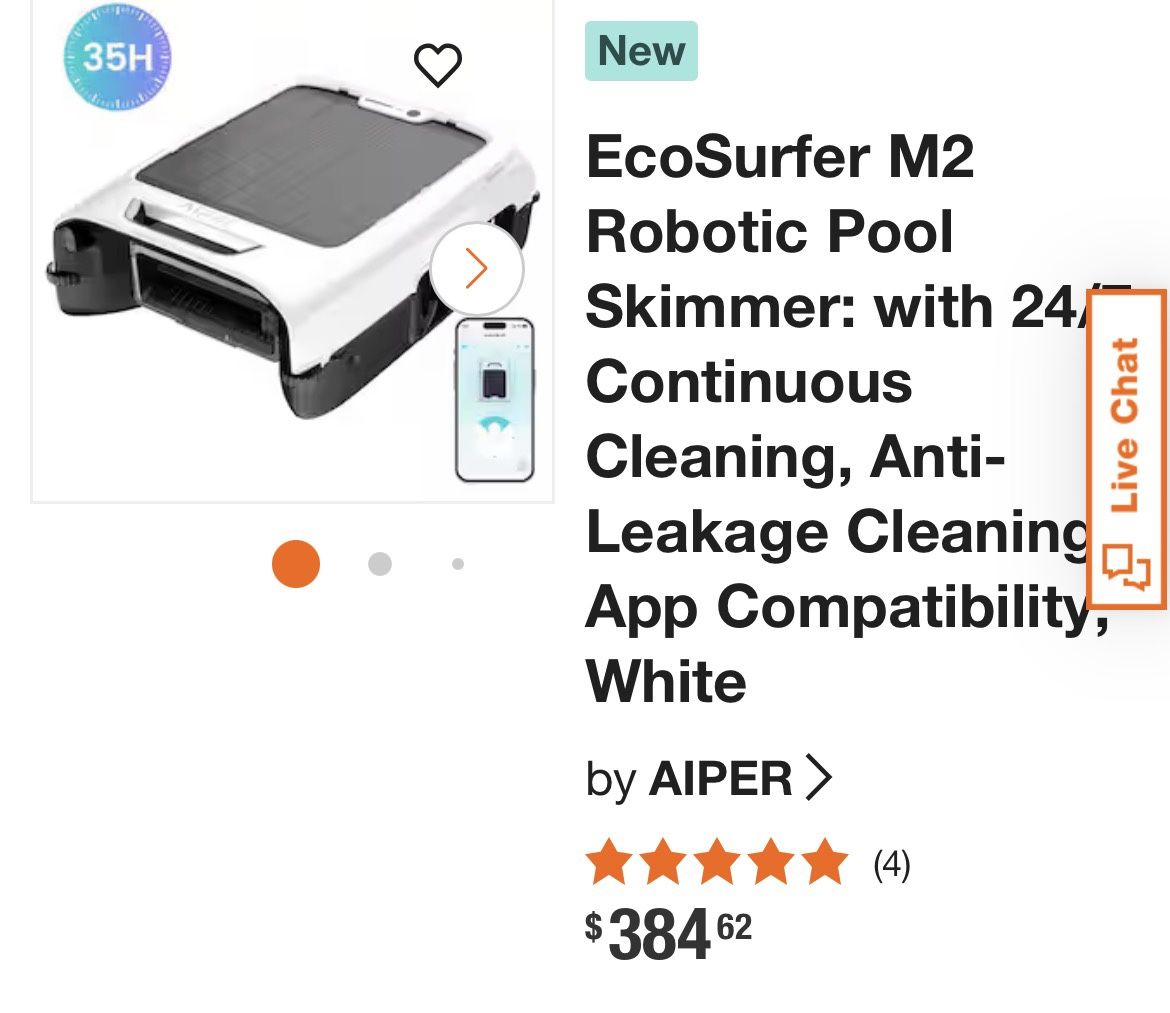
Task: Click the third rating star
Action: 717,863
